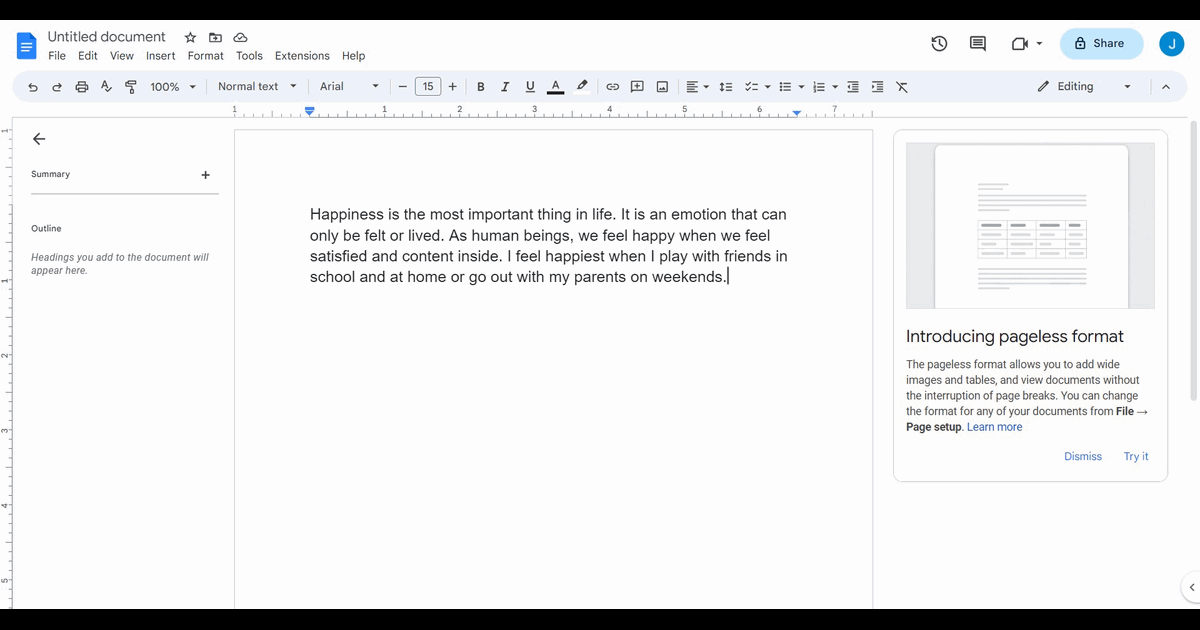Screen dimensions: 1200x630
Task: Open the account avatar J
Action: coord(1171,44)
